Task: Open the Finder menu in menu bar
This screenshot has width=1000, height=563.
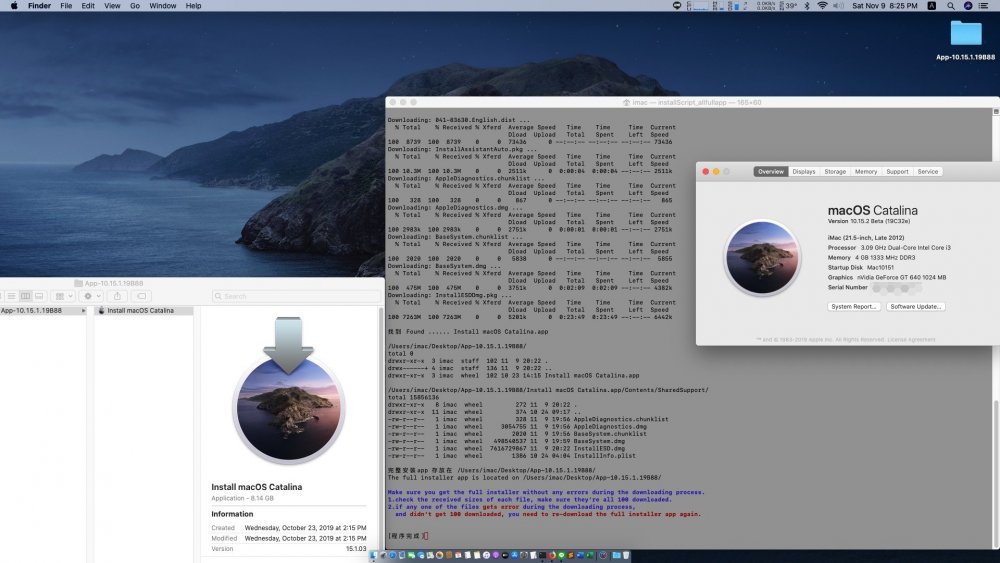Action: tap(39, 6)
